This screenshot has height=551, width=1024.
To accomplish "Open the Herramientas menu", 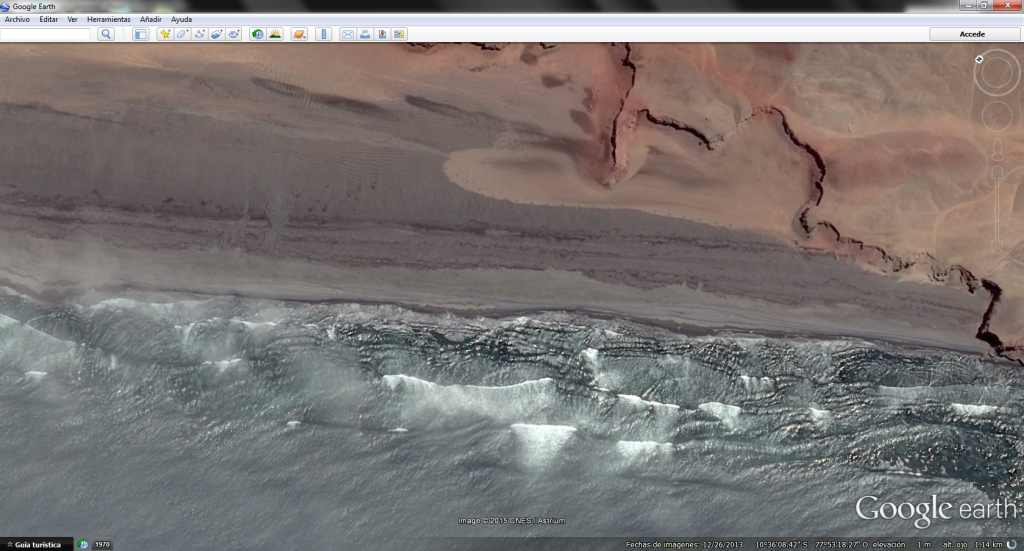I will (108, 20).
